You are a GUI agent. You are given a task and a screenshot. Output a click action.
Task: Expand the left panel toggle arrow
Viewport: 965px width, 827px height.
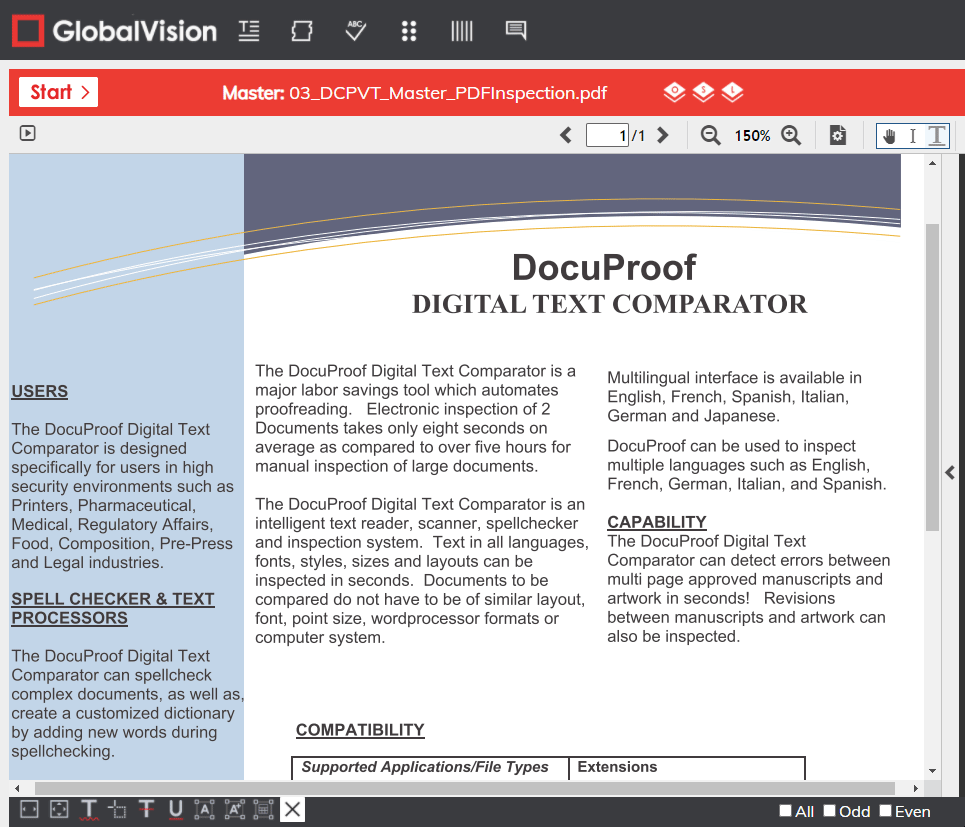(x=28, y=133)
